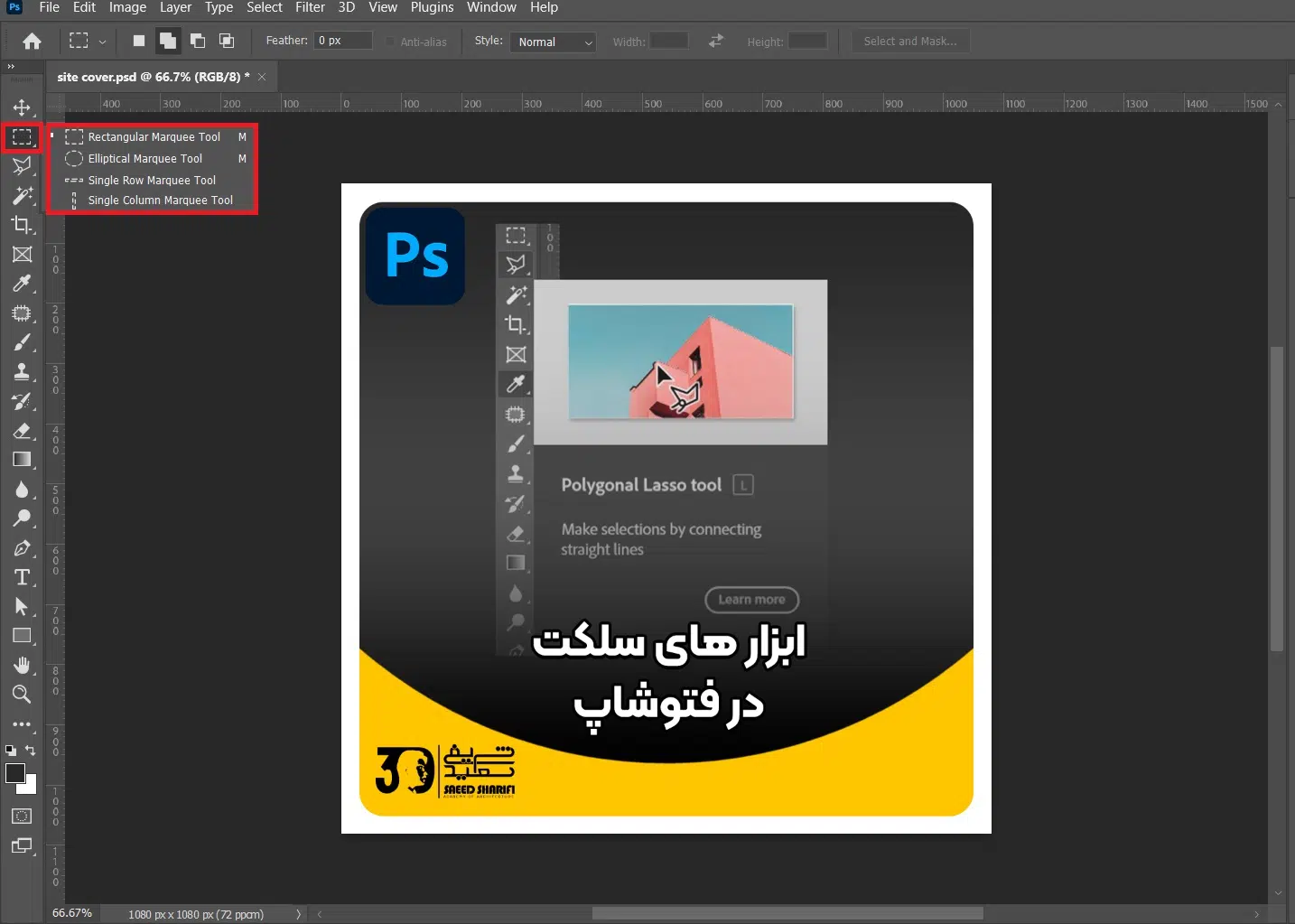Choose Elliptical Marquee Tool from flyout

point(144,159)
